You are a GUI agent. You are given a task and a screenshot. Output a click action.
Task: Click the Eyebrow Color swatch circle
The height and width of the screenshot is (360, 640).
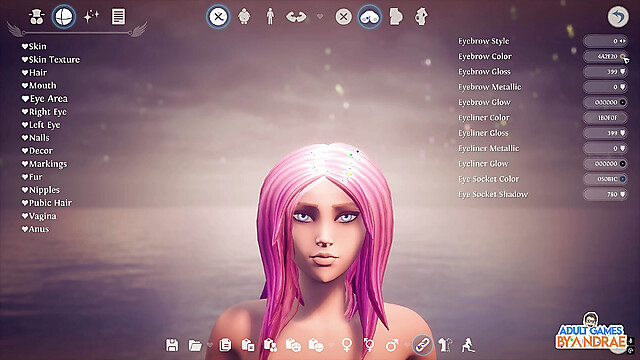tap(622, 56)
